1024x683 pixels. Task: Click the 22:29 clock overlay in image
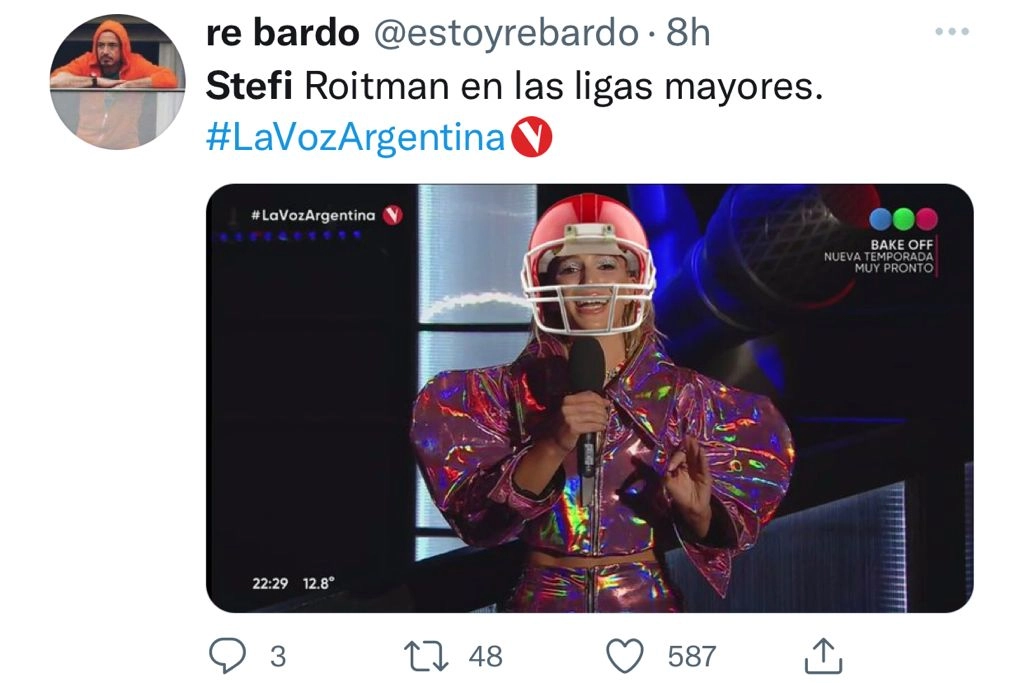270,583
